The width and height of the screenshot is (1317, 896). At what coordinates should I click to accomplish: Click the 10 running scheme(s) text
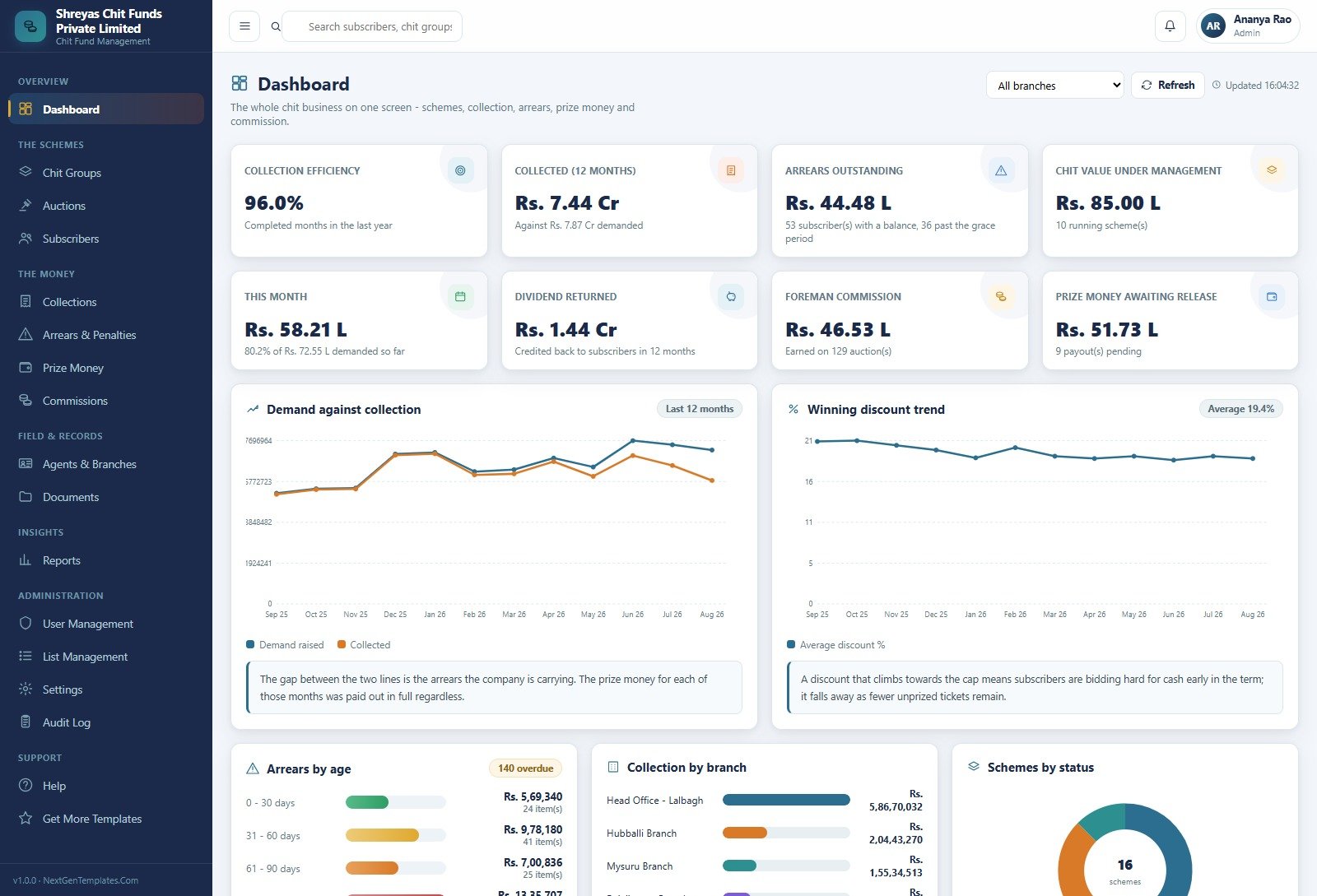[1101, 225]
